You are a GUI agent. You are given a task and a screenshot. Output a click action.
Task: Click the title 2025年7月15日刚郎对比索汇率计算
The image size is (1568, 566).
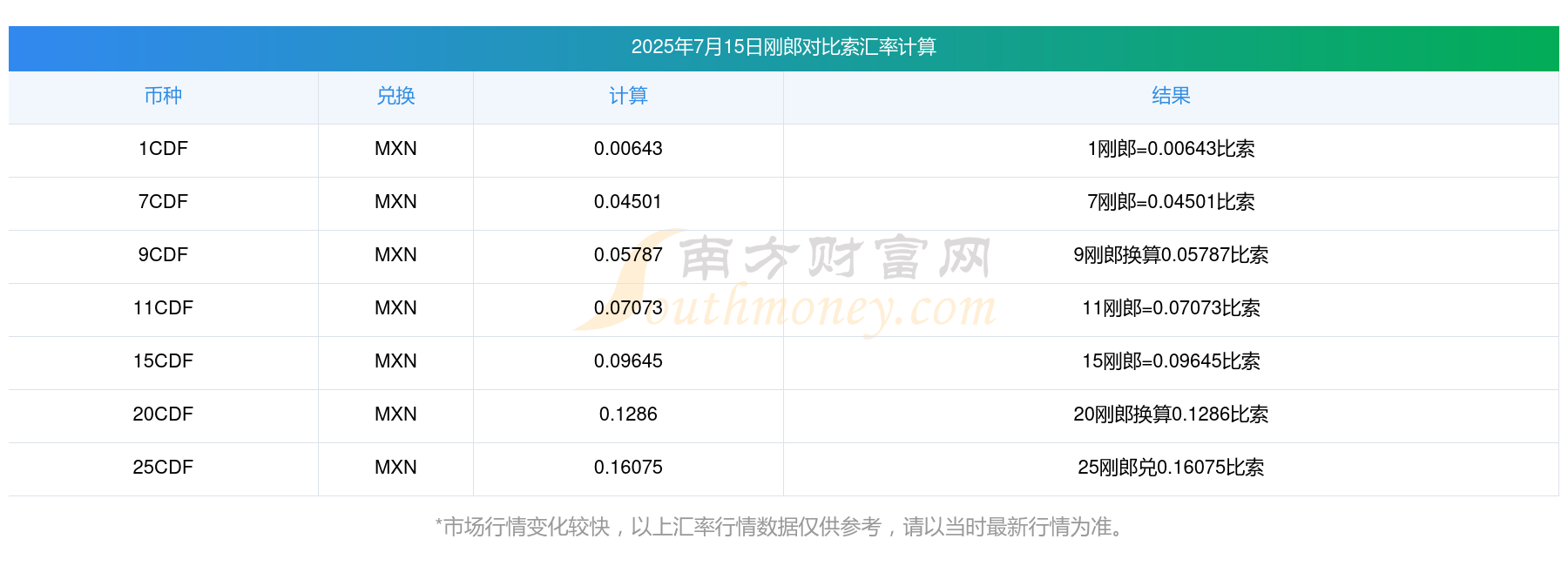coord(783,47)
